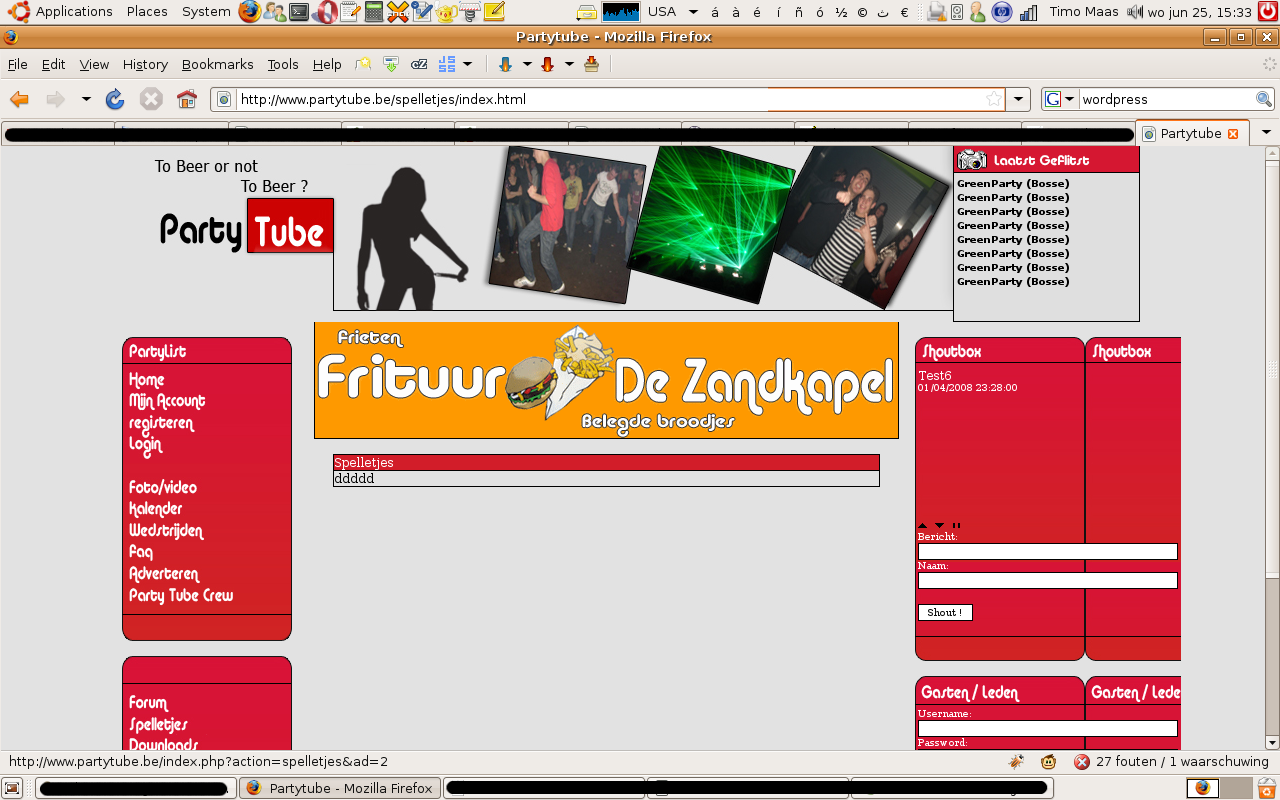
Task: Click the Shout ! button
Action: pos(945,612)
